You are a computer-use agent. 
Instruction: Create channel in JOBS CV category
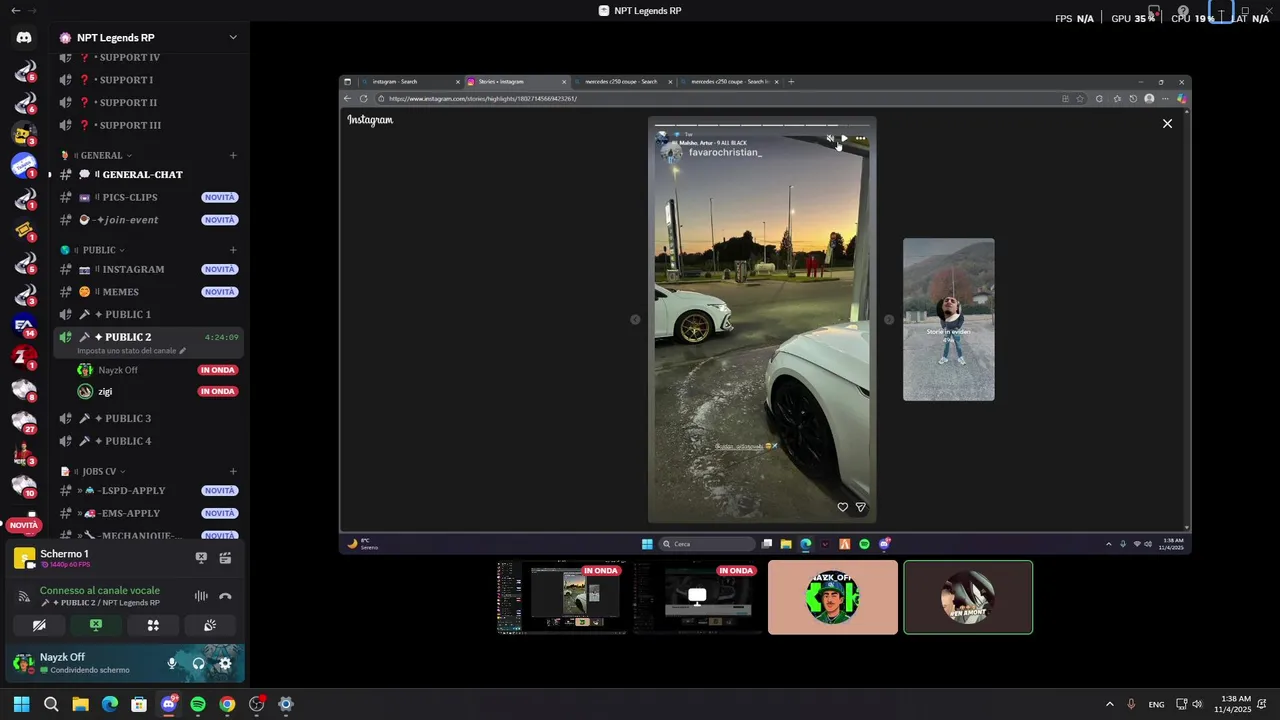pos(233,471)
